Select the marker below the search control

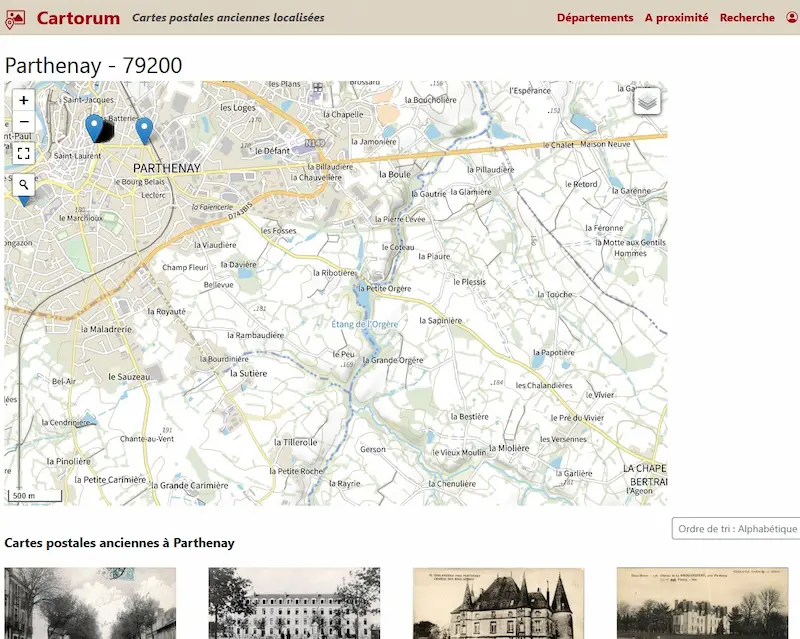point(24,199)
